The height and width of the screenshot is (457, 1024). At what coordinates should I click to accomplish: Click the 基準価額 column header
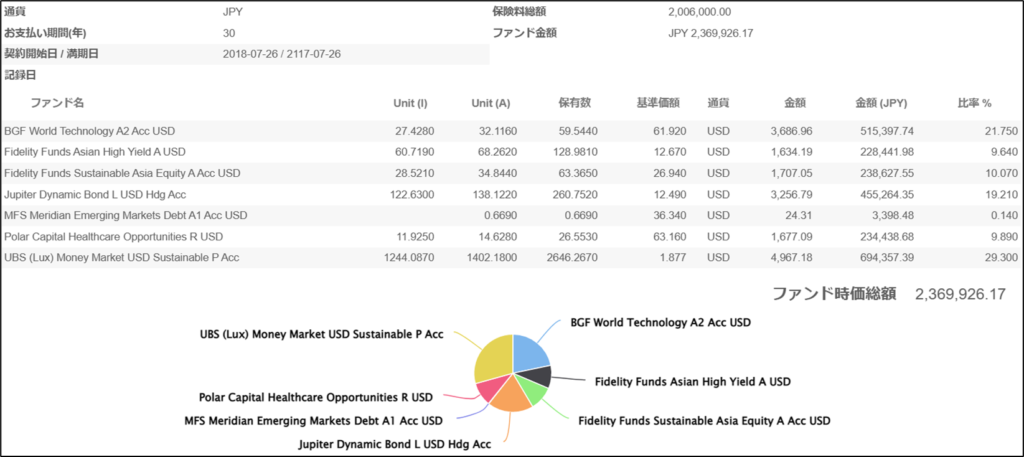coord(658,102)
